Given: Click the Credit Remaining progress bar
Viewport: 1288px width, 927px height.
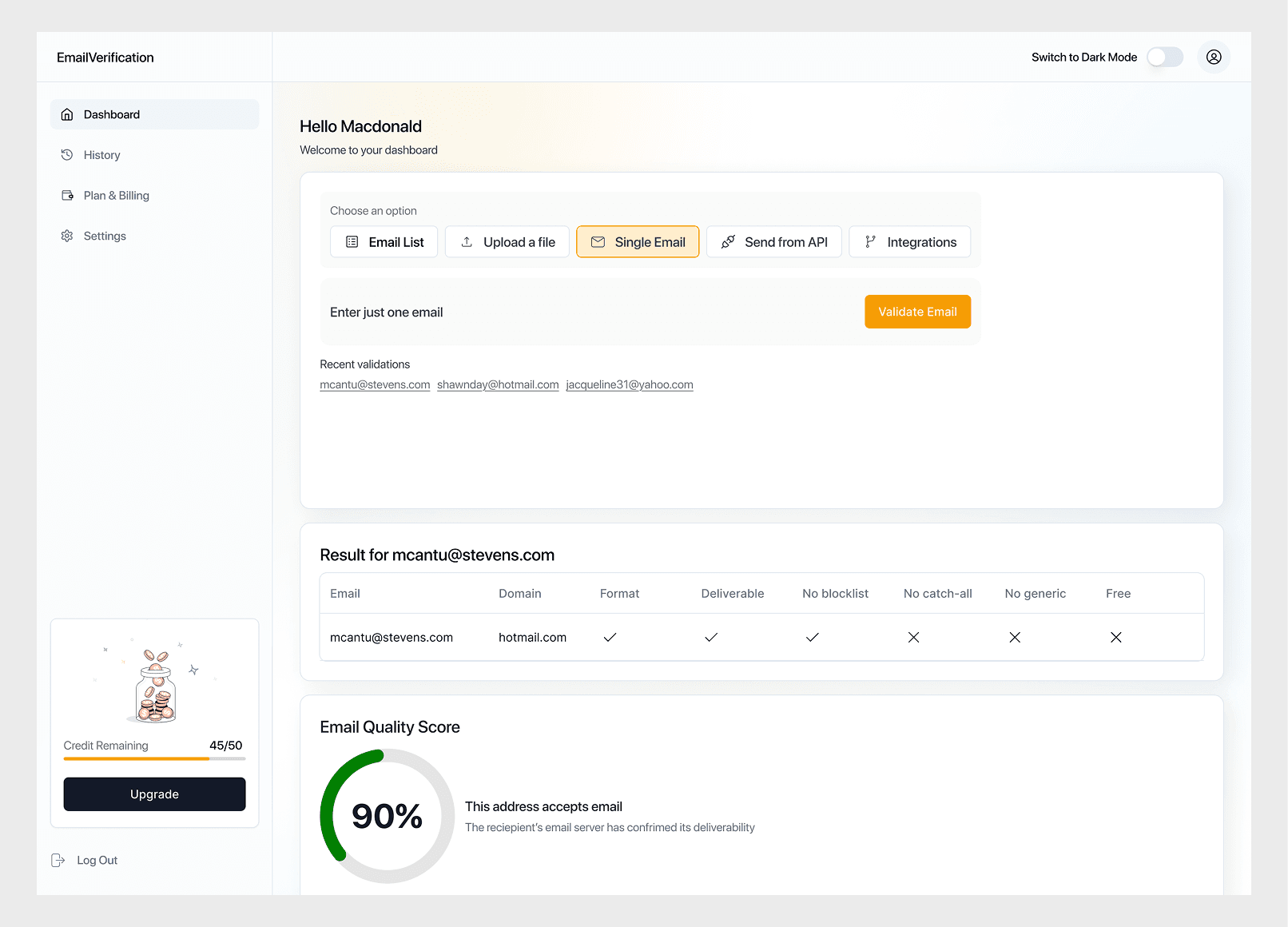Looking at the screenshot, I should (x=154, y=758).
